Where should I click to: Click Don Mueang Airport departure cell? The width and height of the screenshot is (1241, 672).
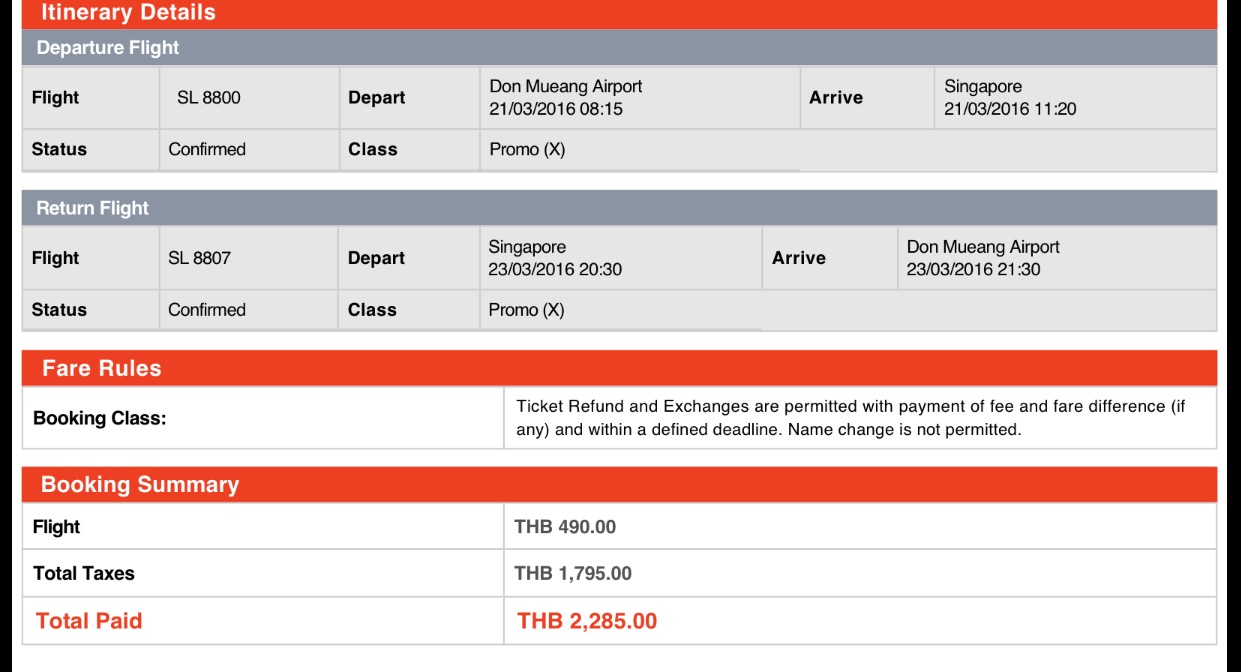tap(640, 98)
